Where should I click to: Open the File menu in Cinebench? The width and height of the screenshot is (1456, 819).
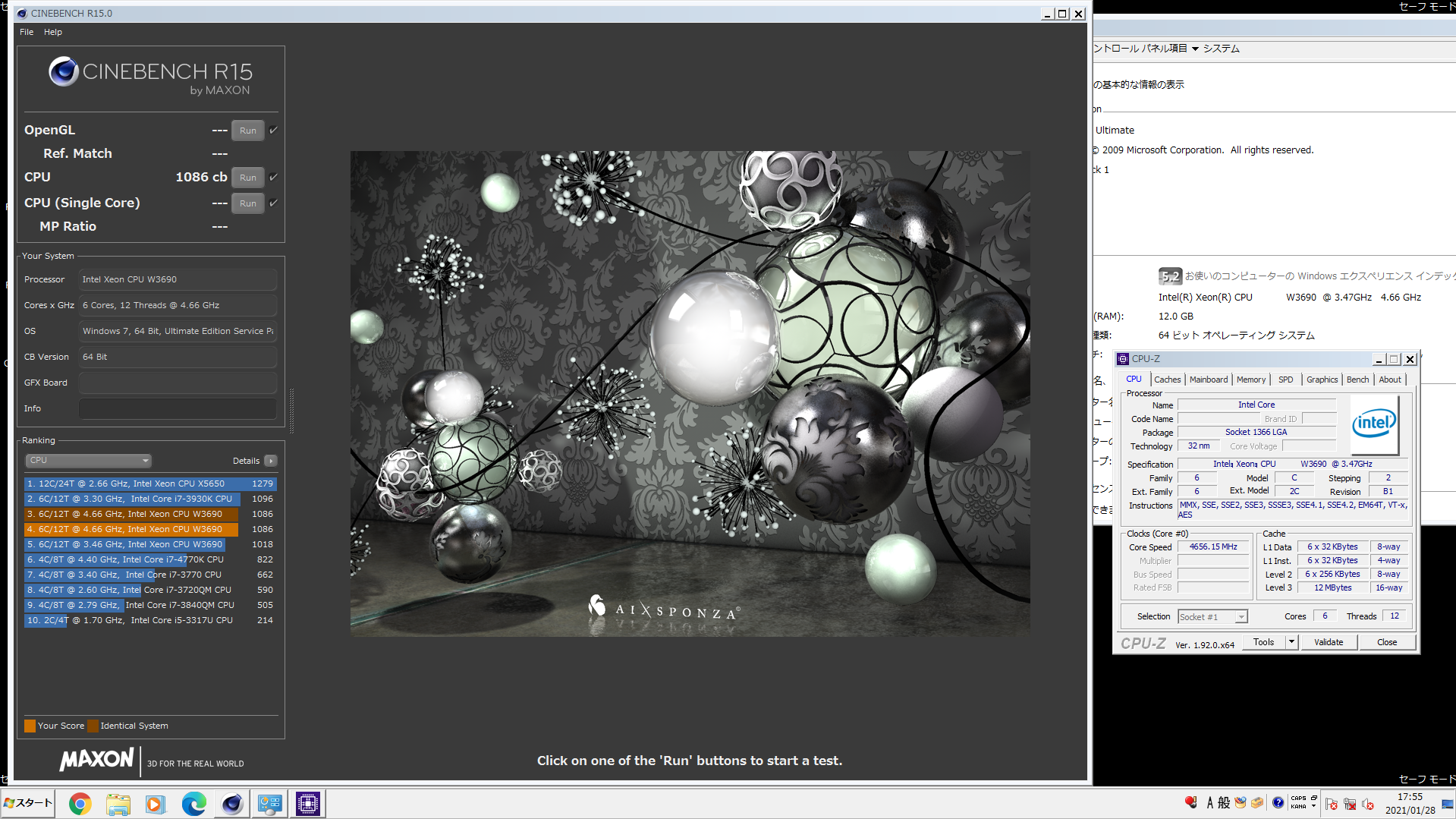pyautogui.click(x=27, y=32)
